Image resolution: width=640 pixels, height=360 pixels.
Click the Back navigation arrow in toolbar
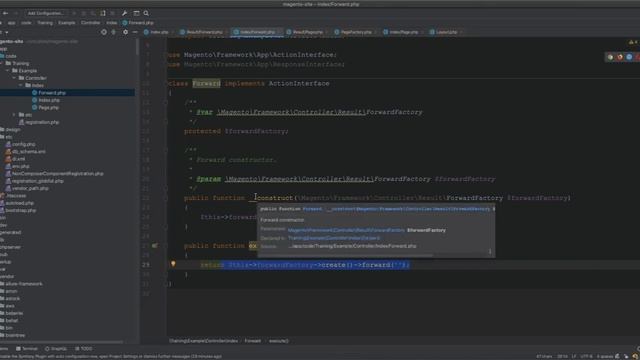tap(5, 13)
